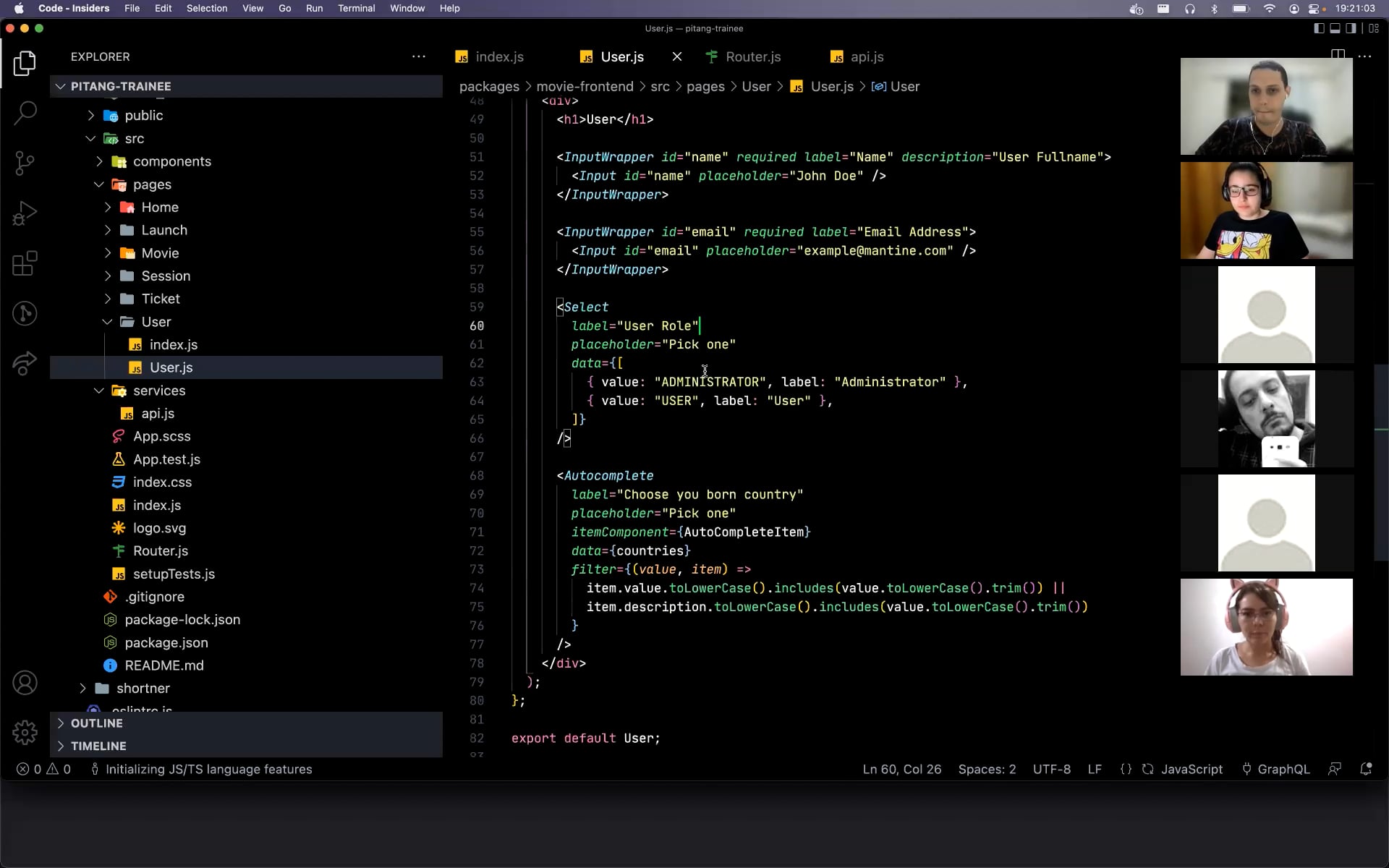
Task: Toggle bottom panel layout button
Action: (x=1335, y=28)
